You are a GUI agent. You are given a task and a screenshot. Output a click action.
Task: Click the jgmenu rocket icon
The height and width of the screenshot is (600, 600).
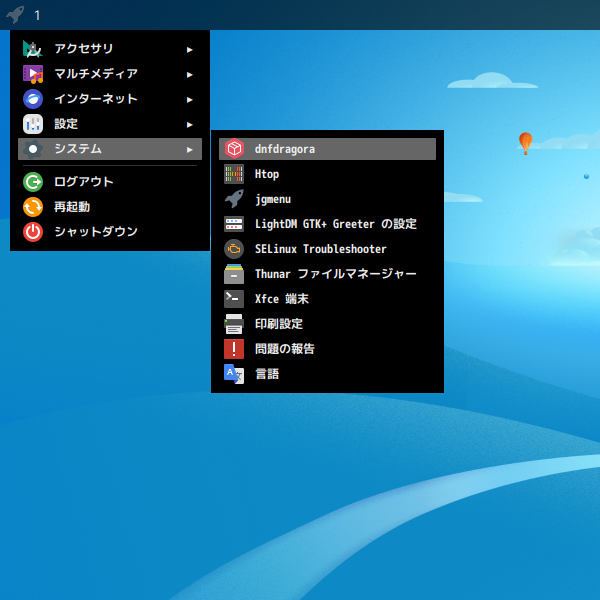pyautogui.click(x=233, y=199)
